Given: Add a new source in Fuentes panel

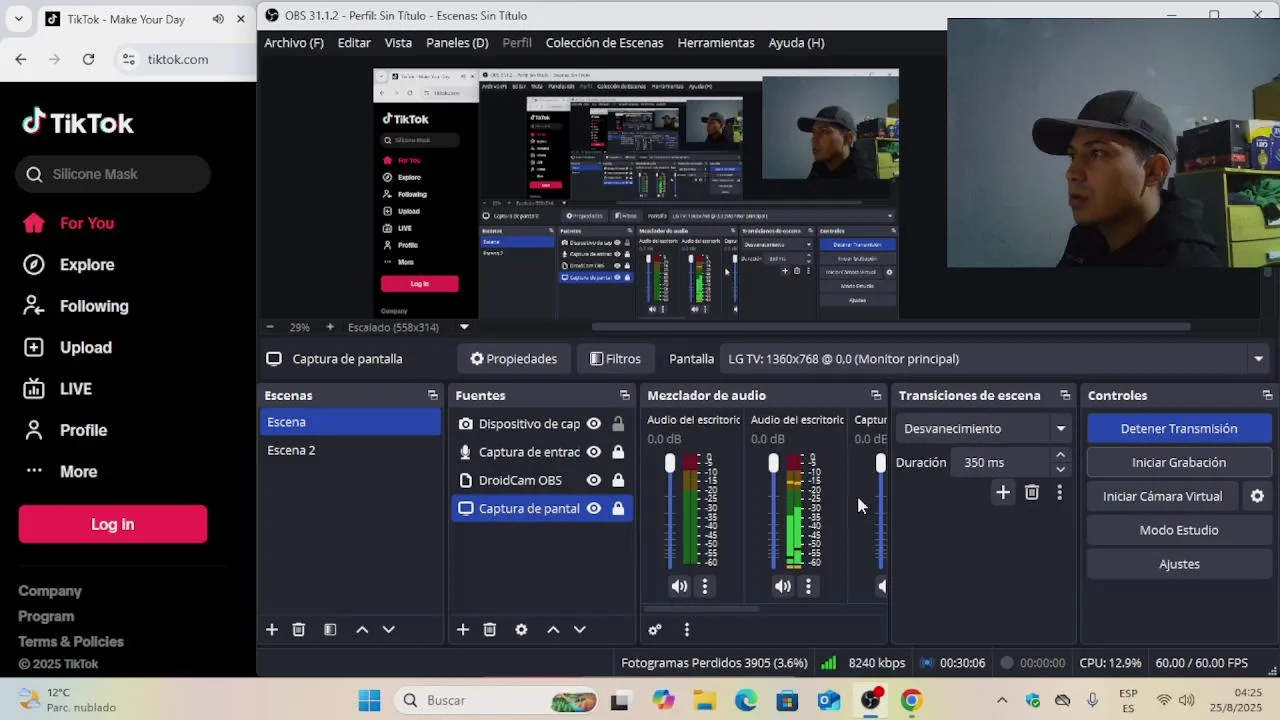Looking at the screenshot, I should 463,629.
